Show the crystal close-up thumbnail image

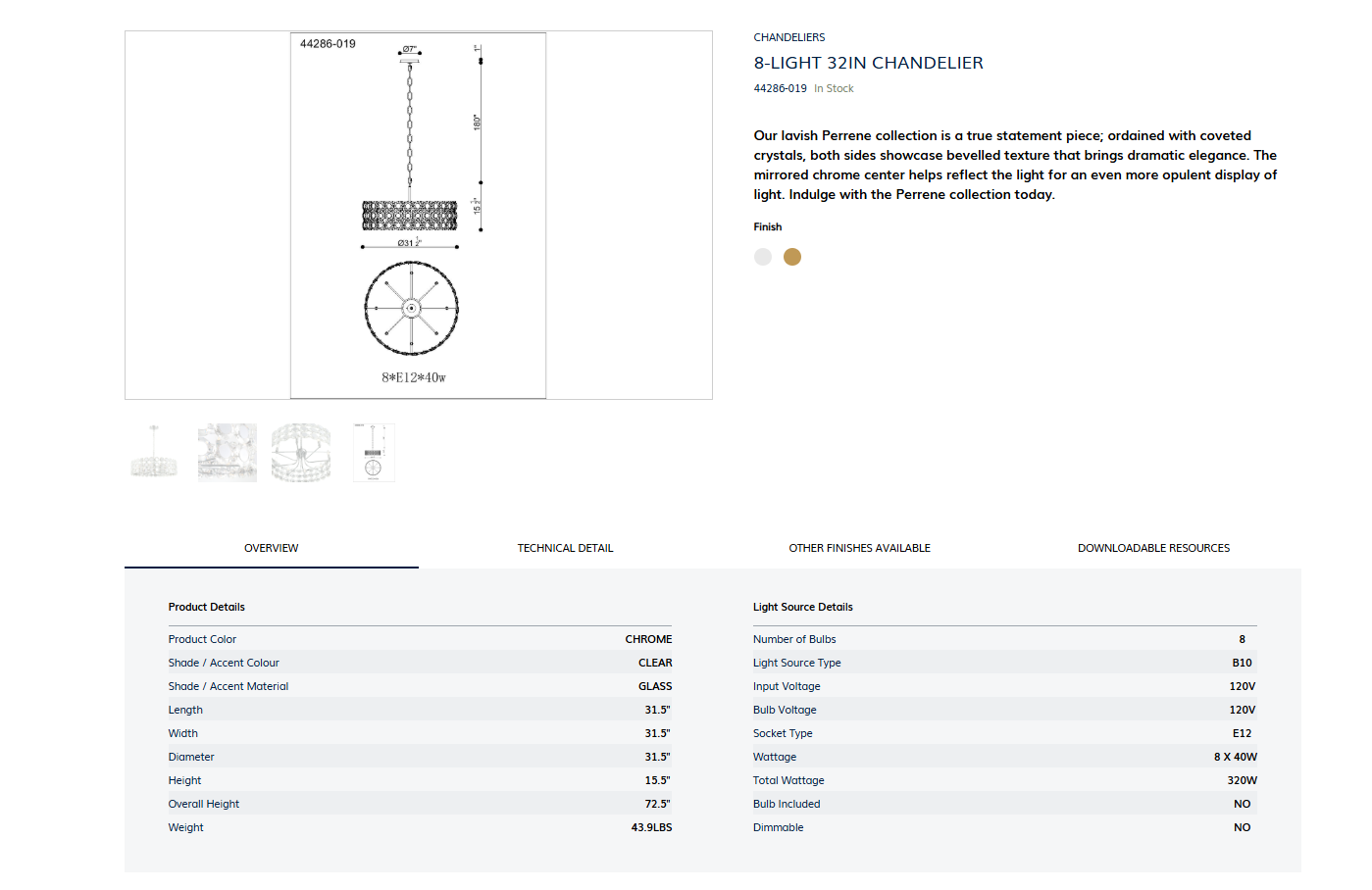[x=228, y=453]
